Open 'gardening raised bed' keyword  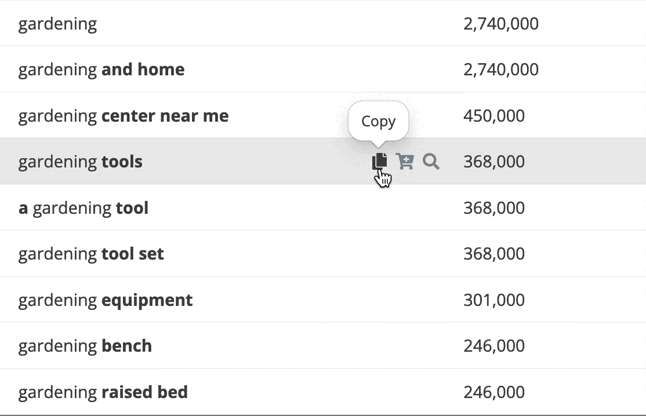(x=103, y=392)
